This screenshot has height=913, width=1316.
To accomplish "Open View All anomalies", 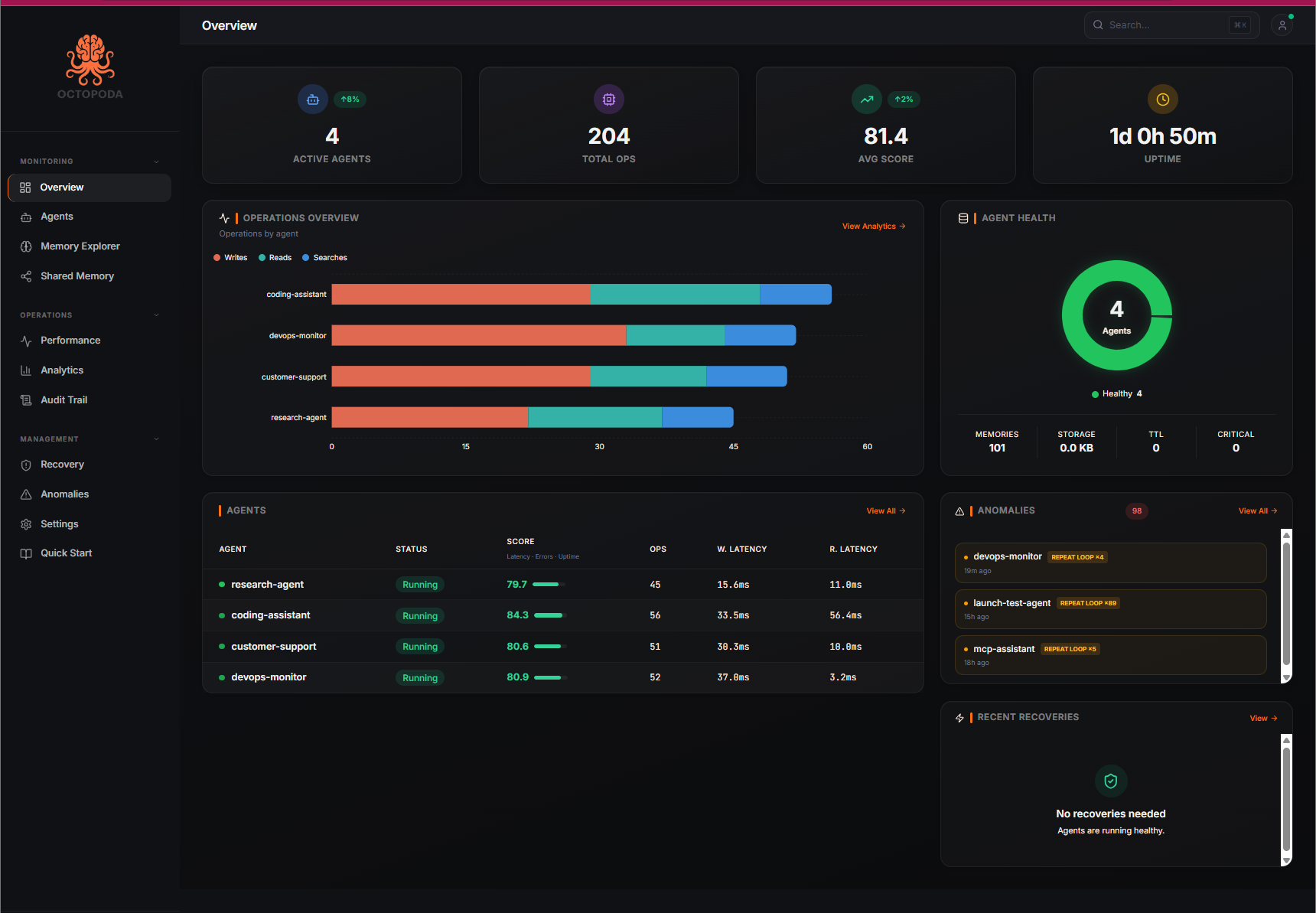I will 1256,510.
